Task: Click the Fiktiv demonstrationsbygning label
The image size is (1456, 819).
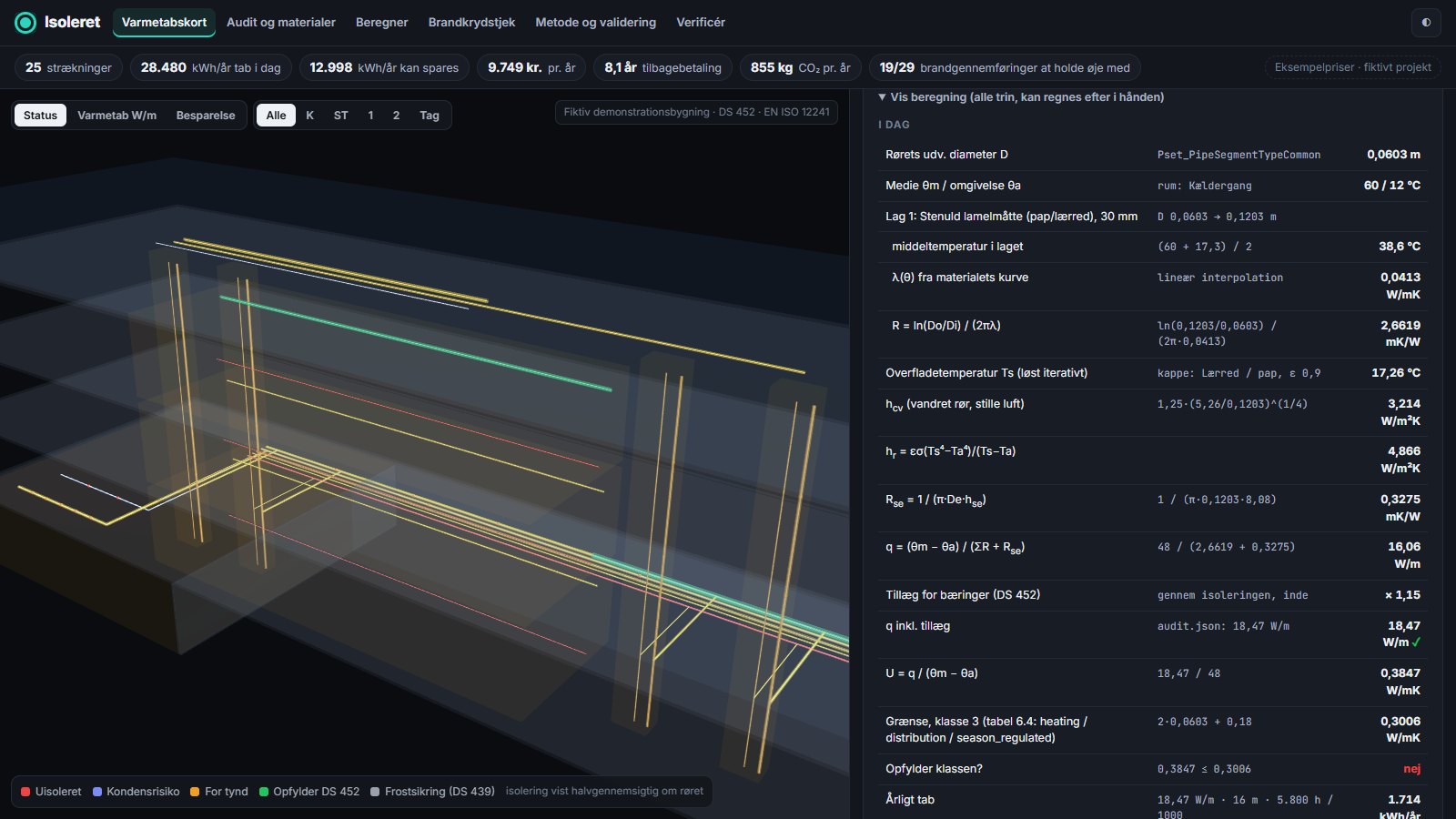Action: tap(696, 112)
